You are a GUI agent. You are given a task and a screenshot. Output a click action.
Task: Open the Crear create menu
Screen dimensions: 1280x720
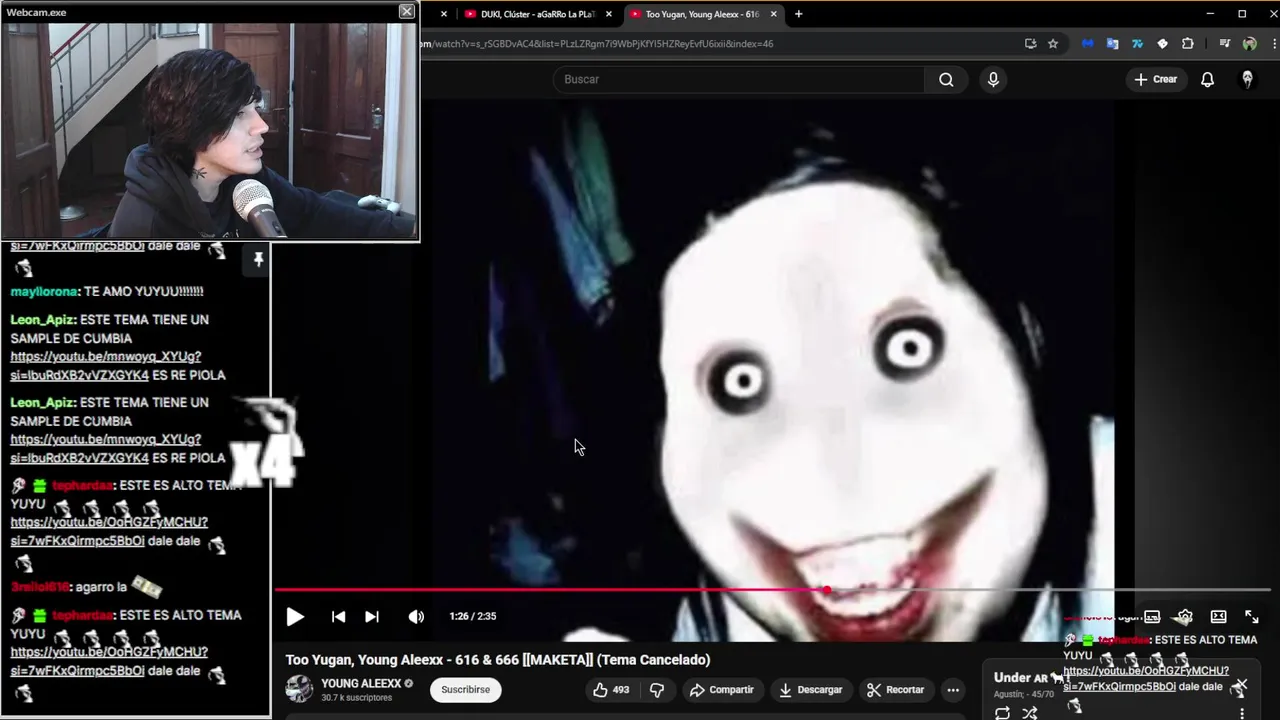pyautogui.click(x=1157, y=79)
